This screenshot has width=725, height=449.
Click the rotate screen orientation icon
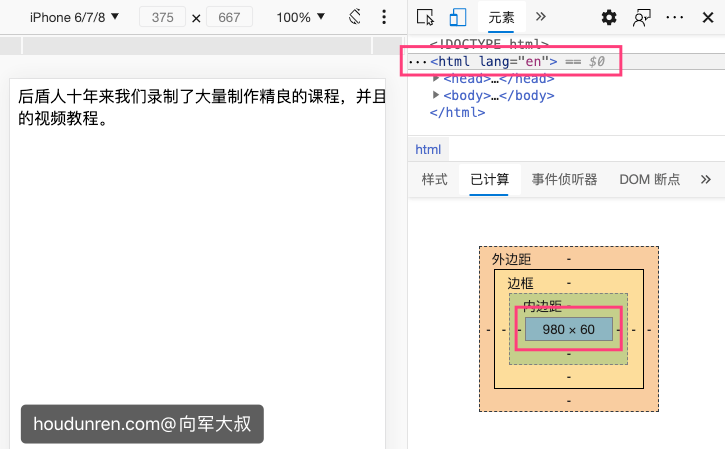click(355, 17)
